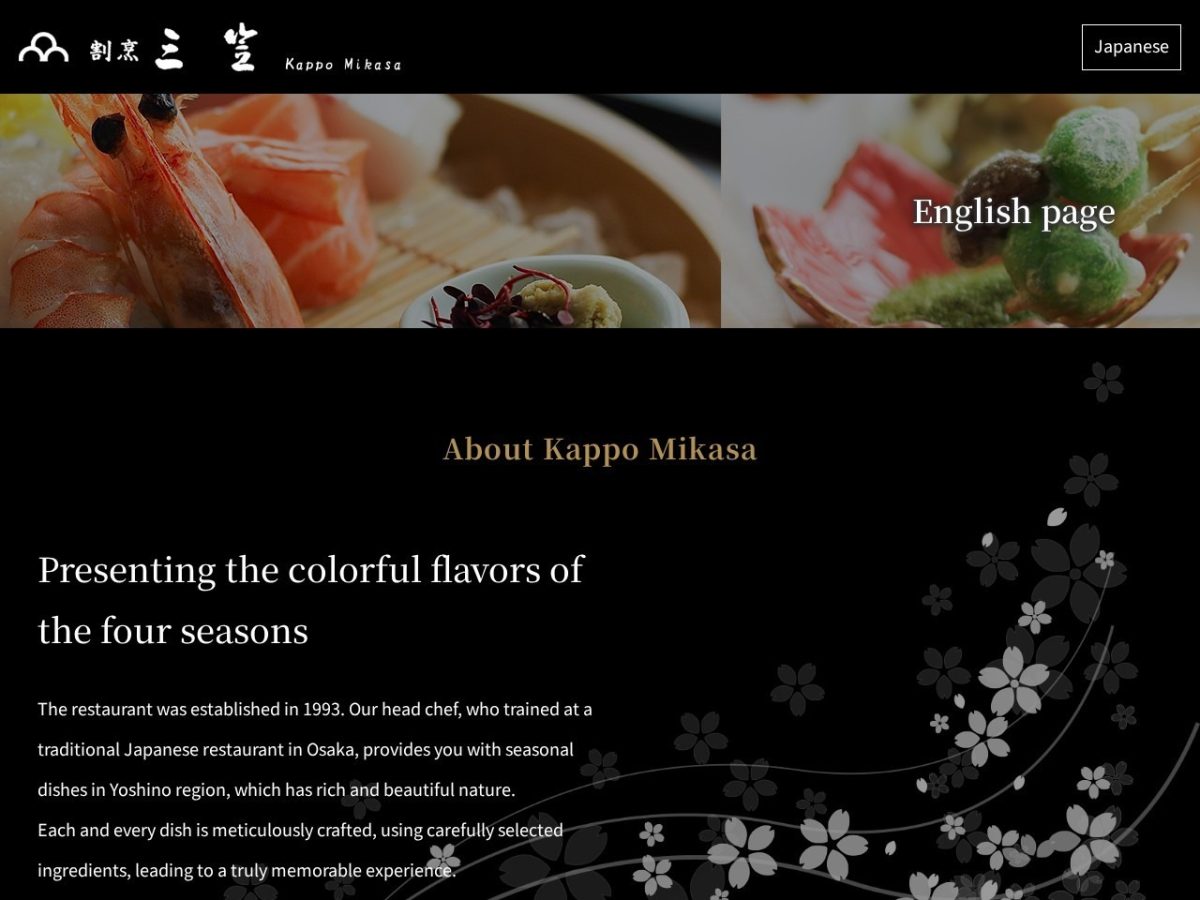
Task: Click the English page banner title
Action: click(x=1014, y=212)
